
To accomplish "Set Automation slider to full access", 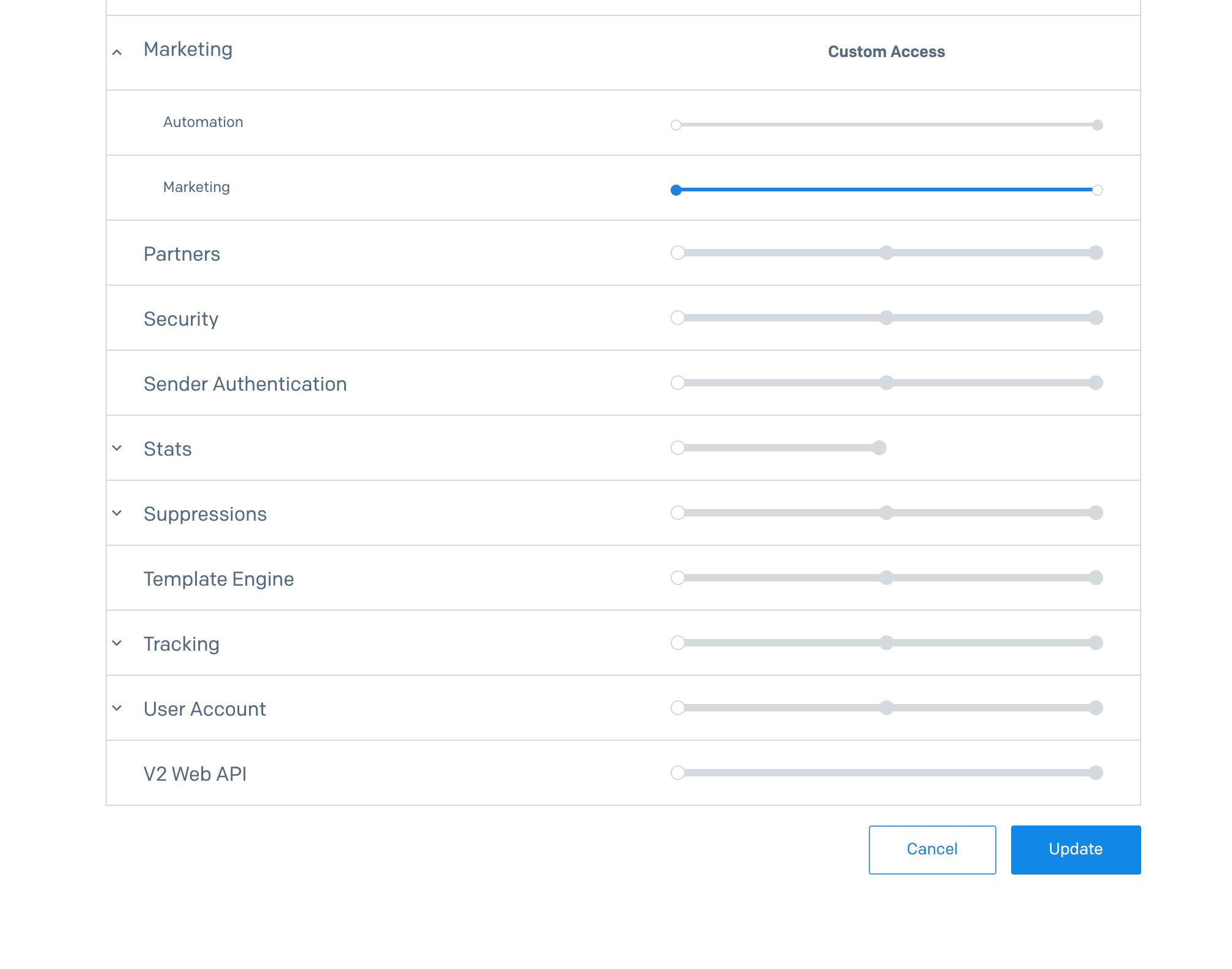I will [1097, 125].
